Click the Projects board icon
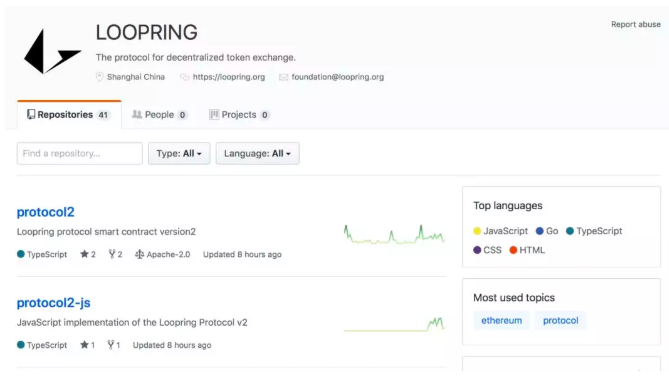Image resolution: width=669 pixels, height=380 pixels. pyautogui.click(x=214, y=114)
